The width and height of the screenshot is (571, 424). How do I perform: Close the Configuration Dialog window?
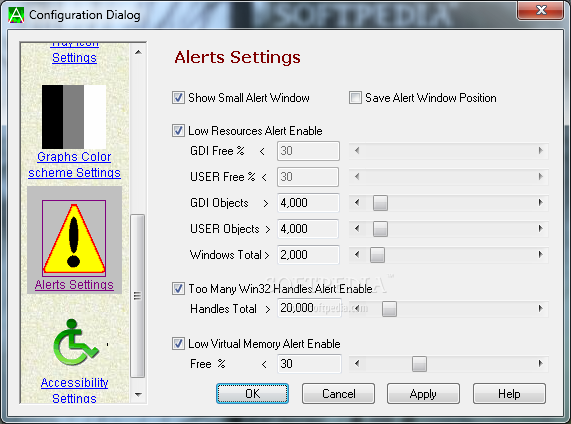541,10
